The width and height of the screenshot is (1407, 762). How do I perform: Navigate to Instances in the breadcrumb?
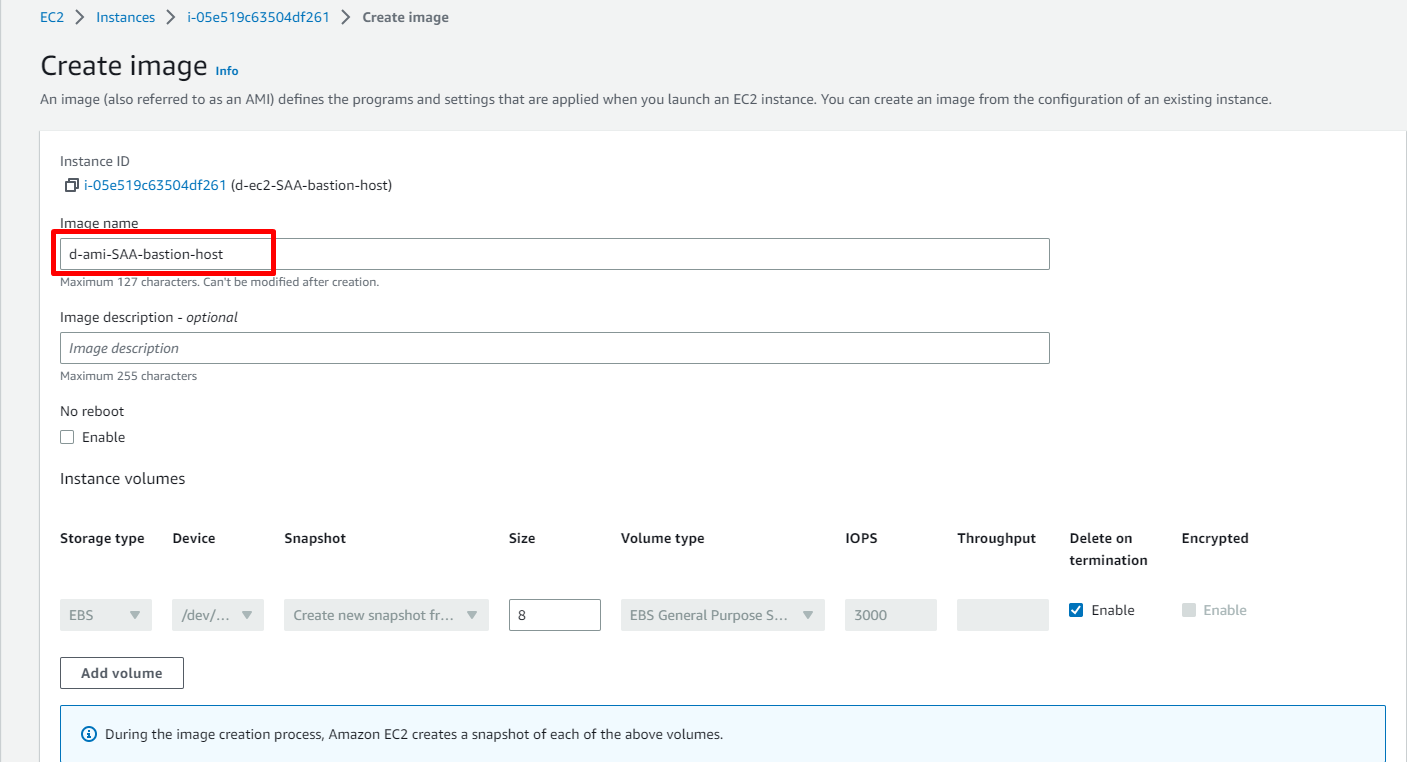pos(125,17)
